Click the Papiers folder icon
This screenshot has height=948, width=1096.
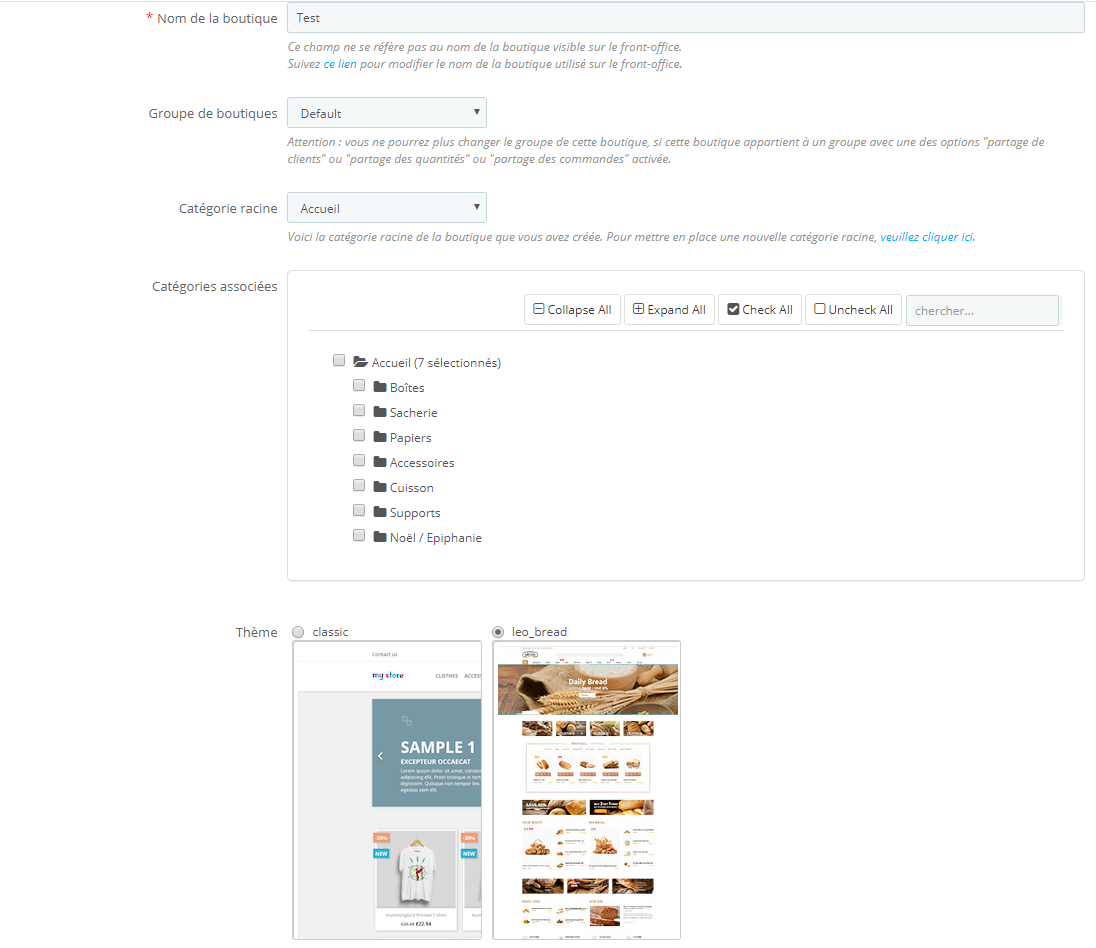[380, 437]
